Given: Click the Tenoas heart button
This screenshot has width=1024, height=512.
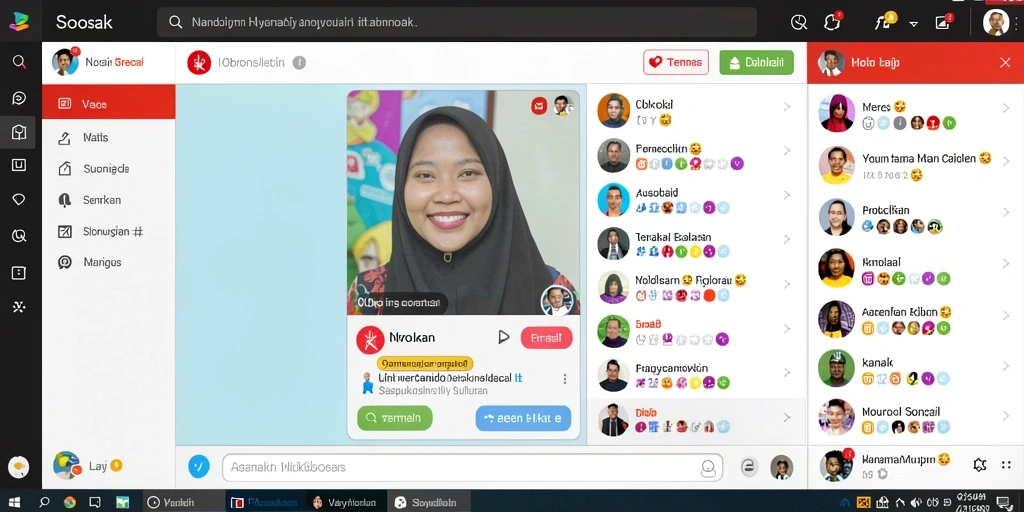Looking at the screenshot, I should pos(676,63).
